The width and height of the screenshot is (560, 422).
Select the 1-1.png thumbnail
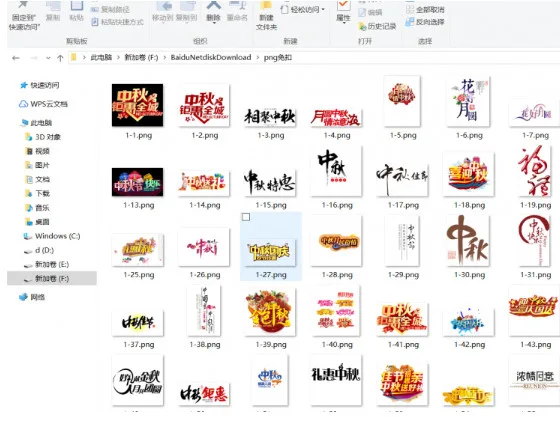click(138, 105)
